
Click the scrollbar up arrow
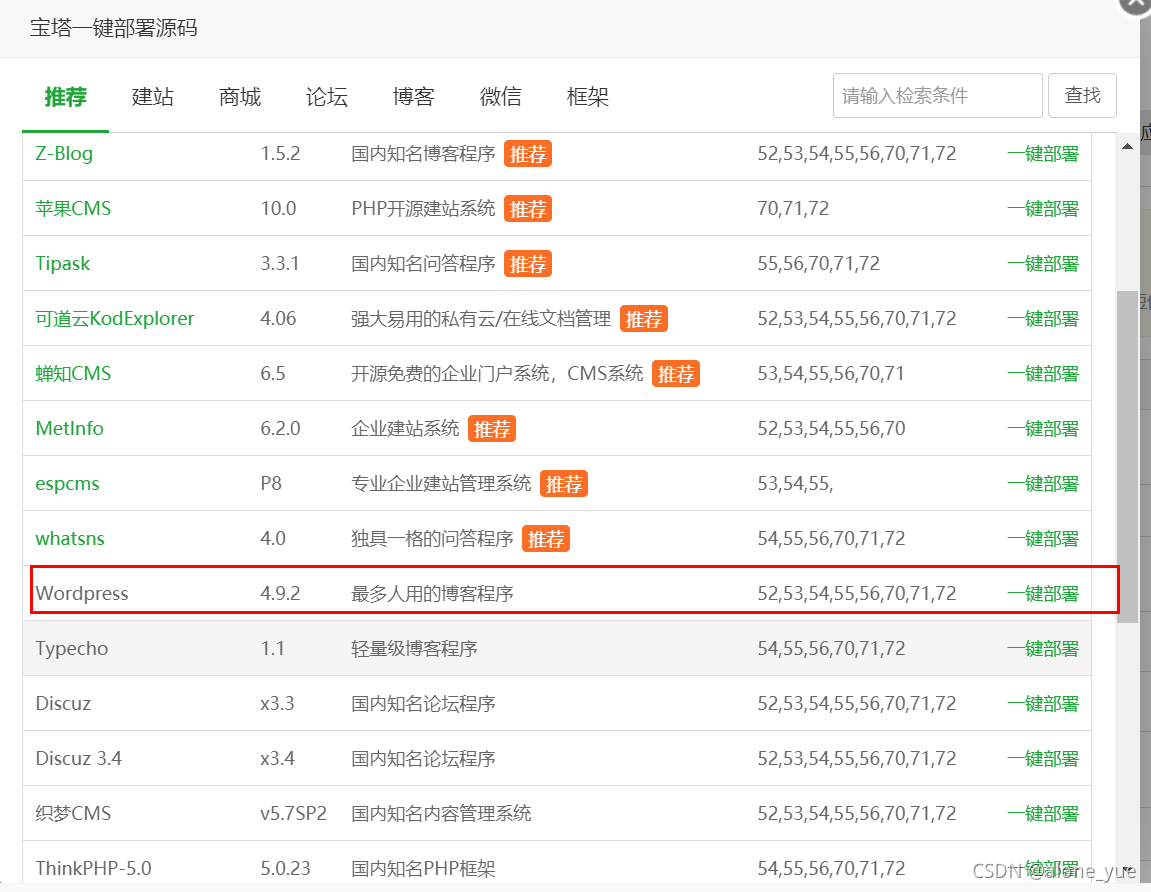[1127, 147]
